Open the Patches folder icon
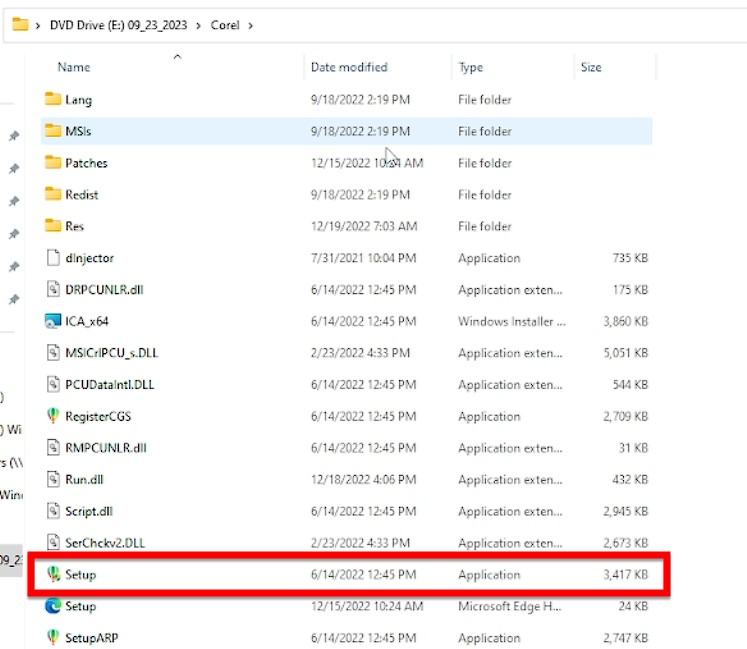The height and width of the screenshot is (649, 747). pyautogui.click(x=53, y=162)
